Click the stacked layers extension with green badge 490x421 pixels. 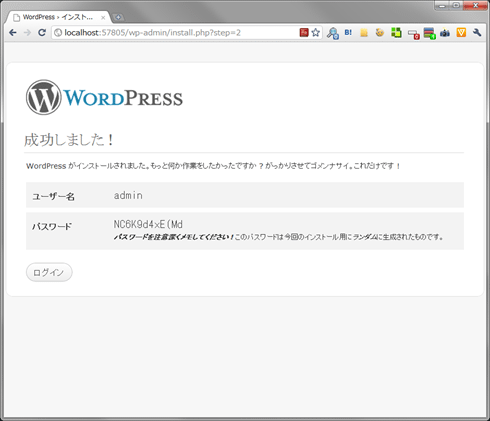click(x=429, y=33)
